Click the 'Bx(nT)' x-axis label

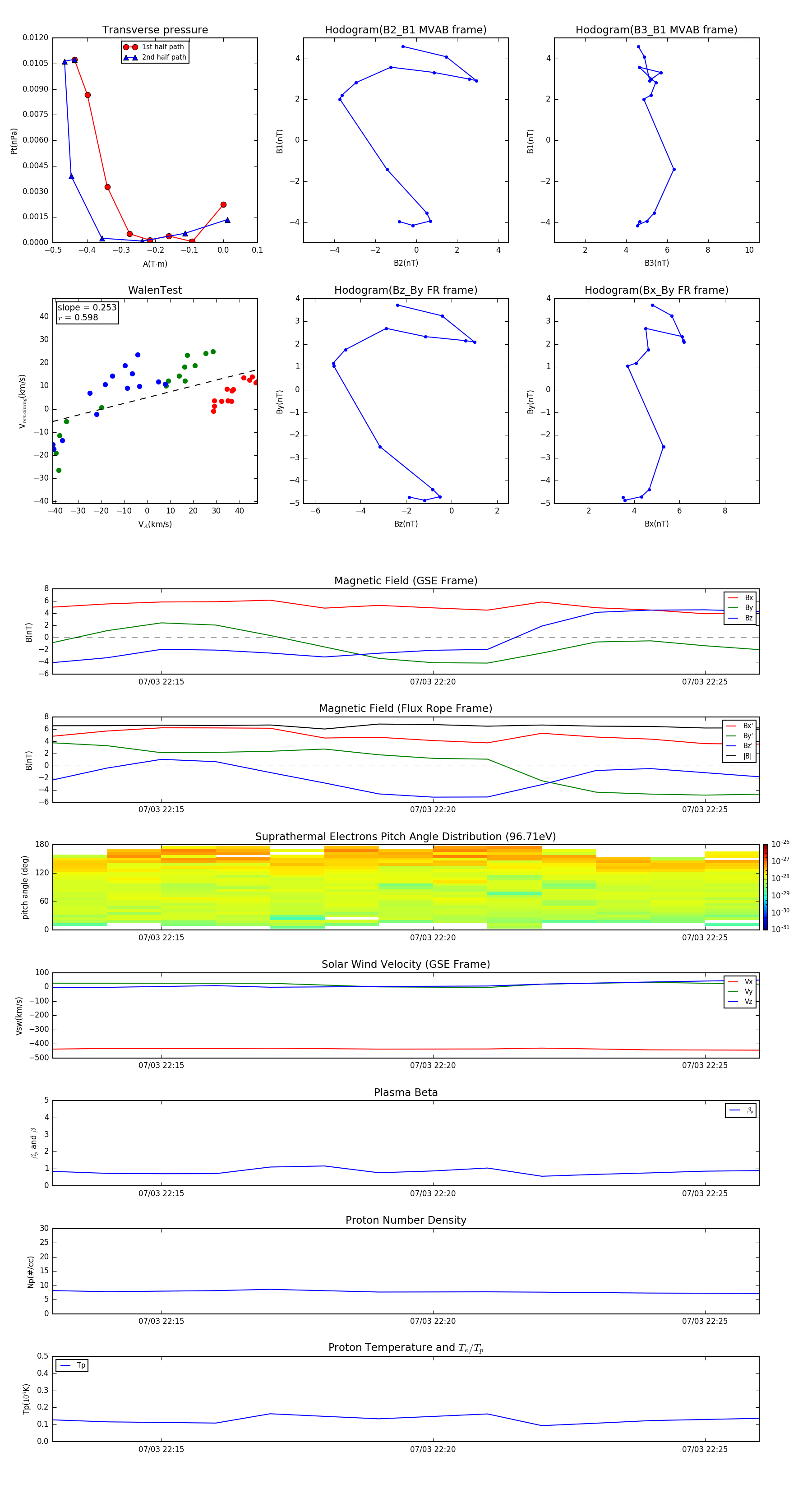point(656,524)
